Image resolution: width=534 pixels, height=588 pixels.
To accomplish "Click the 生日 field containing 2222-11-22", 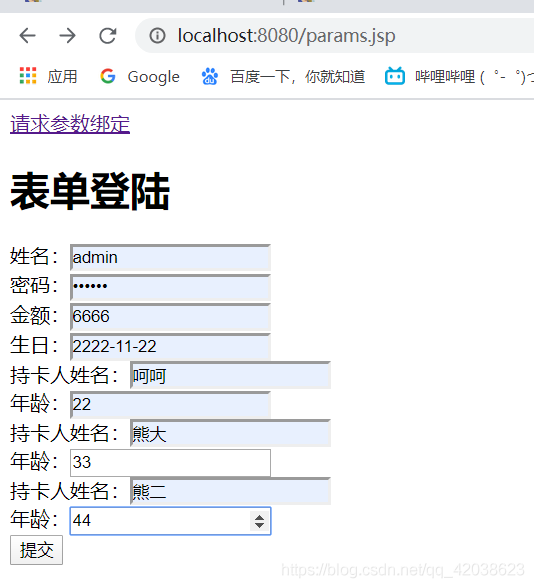I will pyautogui.click(x=170, y=346).
